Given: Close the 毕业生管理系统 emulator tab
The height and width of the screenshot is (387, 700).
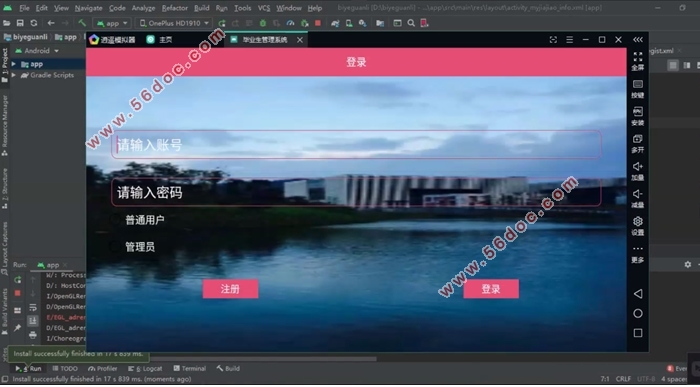Looking at the screenshot, I should click(300, 40).
